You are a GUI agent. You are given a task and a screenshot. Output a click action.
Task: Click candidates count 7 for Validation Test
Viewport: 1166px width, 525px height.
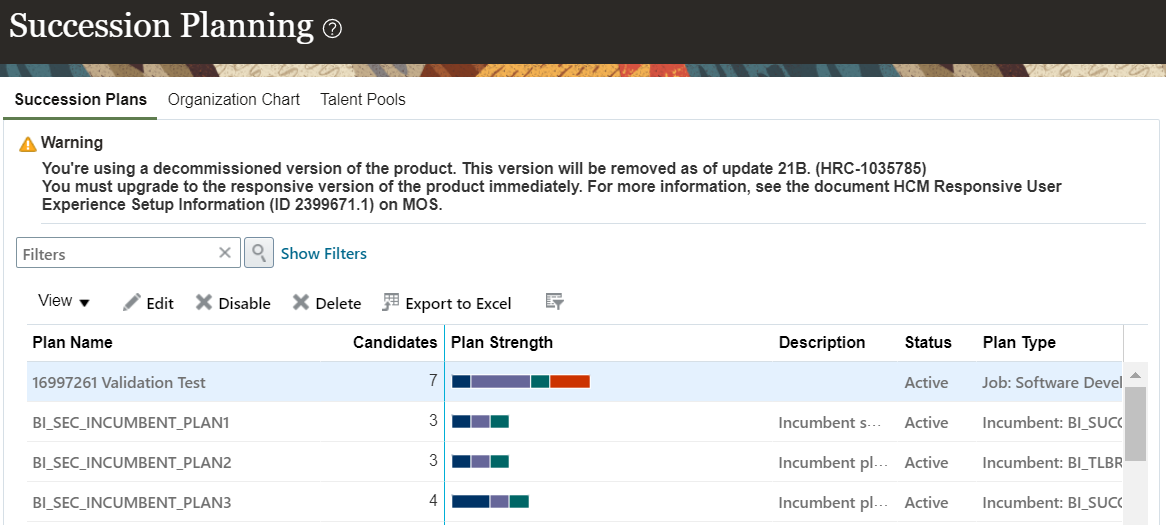point(433,381)
